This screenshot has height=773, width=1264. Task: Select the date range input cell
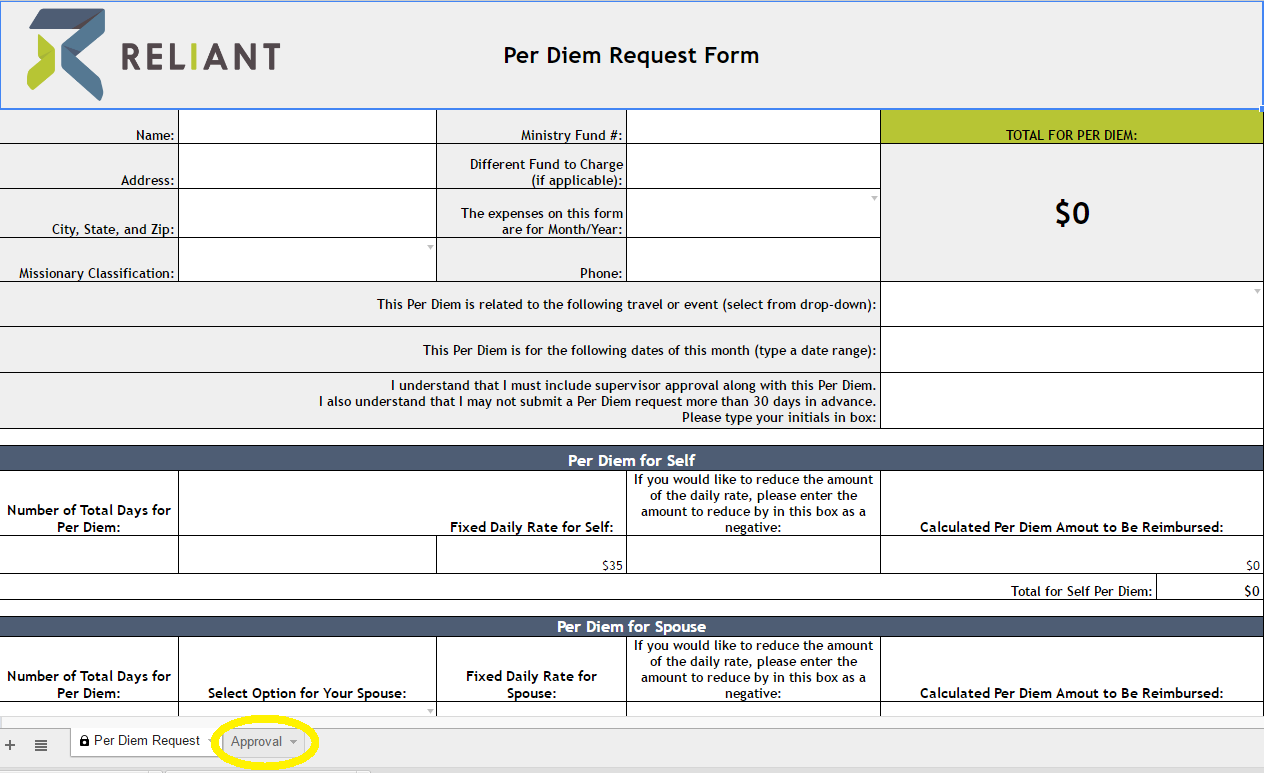point(1071,349)
